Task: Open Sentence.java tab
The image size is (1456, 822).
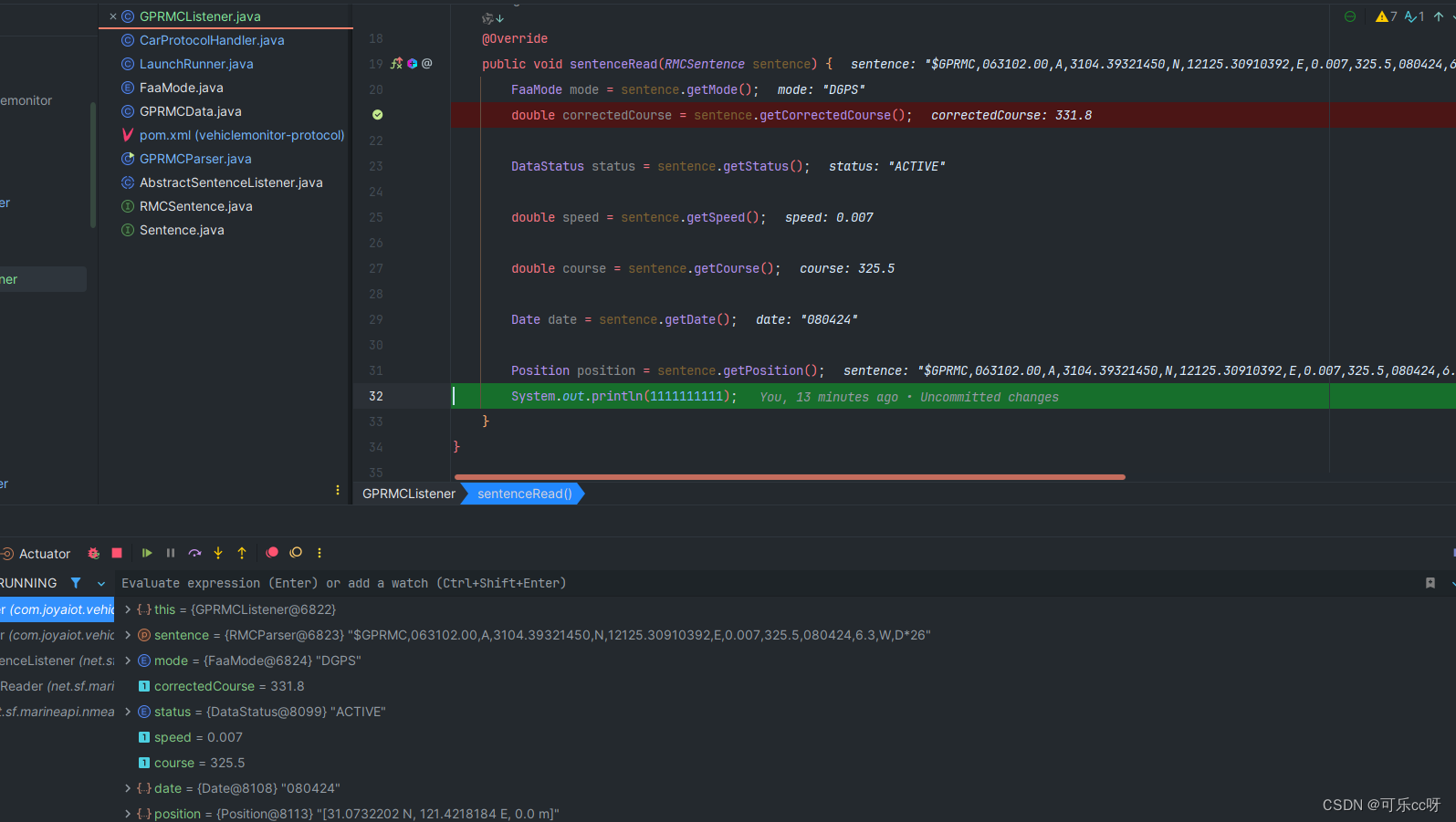Action: [182, 230]
